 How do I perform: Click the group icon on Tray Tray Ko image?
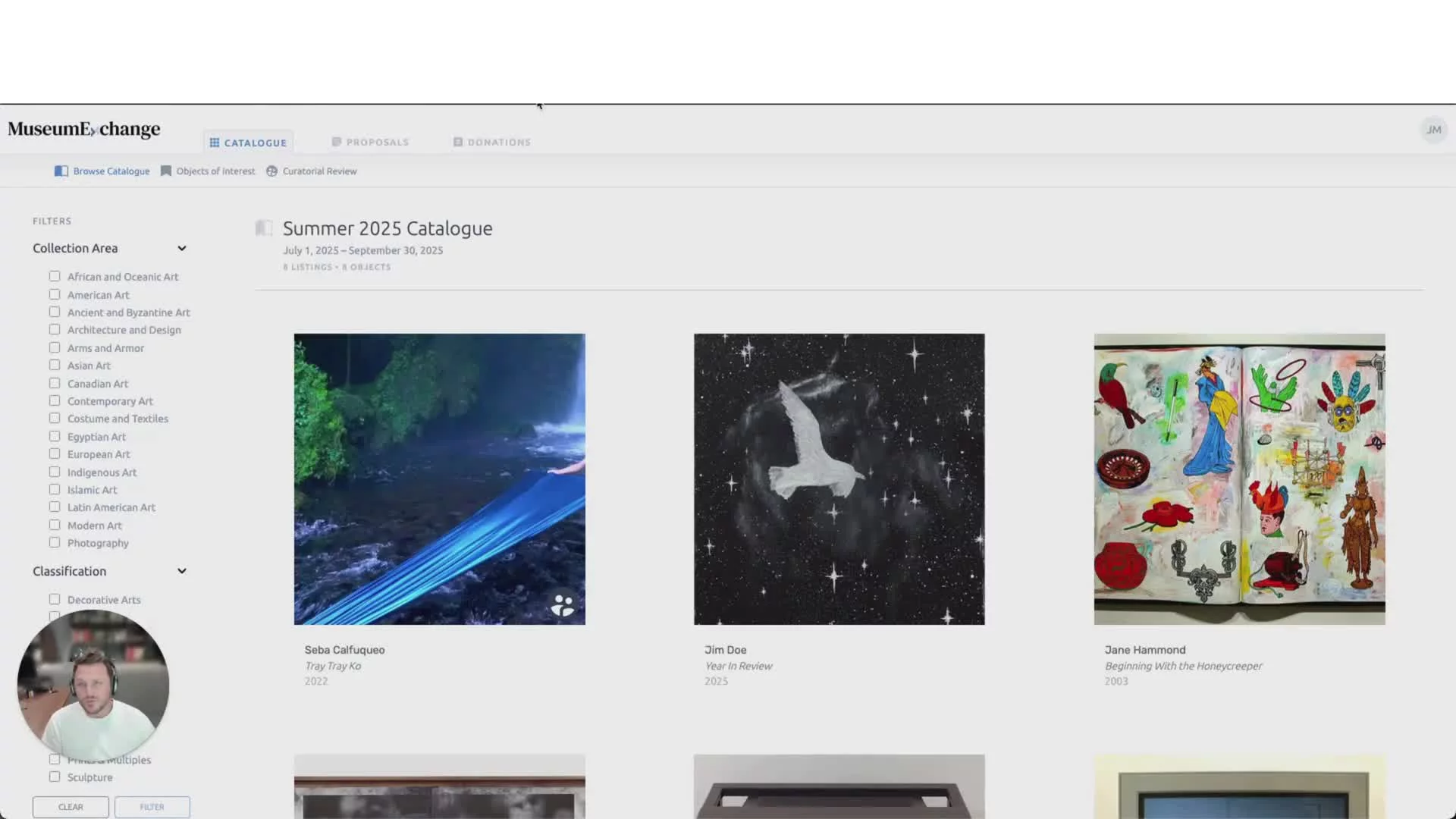point(563,604)
